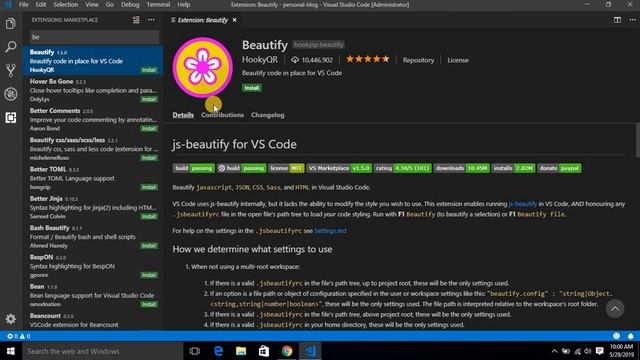The image size is (640, 360).
Task: Open Google Chrome from taskbar
Action: click(x=287, y=351)
